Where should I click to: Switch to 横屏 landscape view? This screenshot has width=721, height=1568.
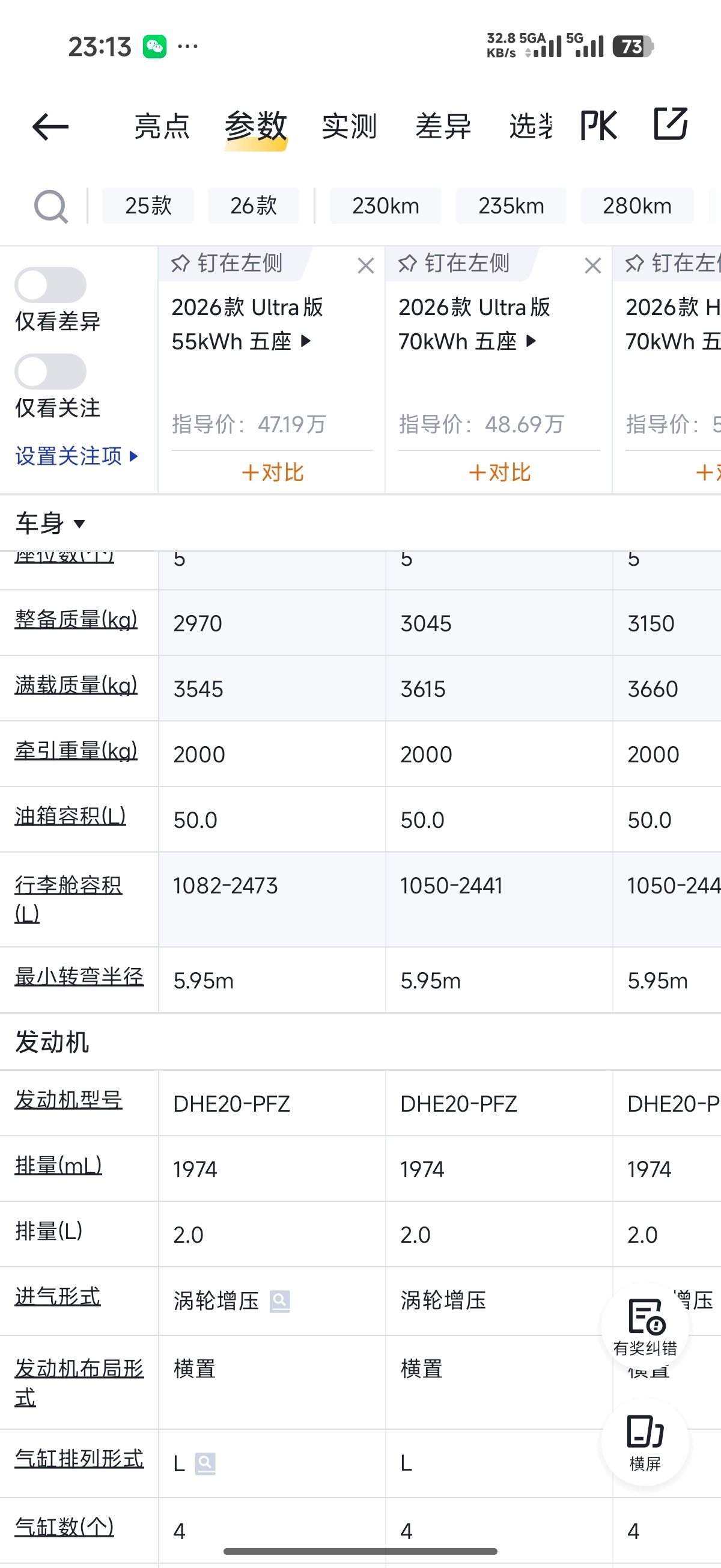click(645, 1442)
